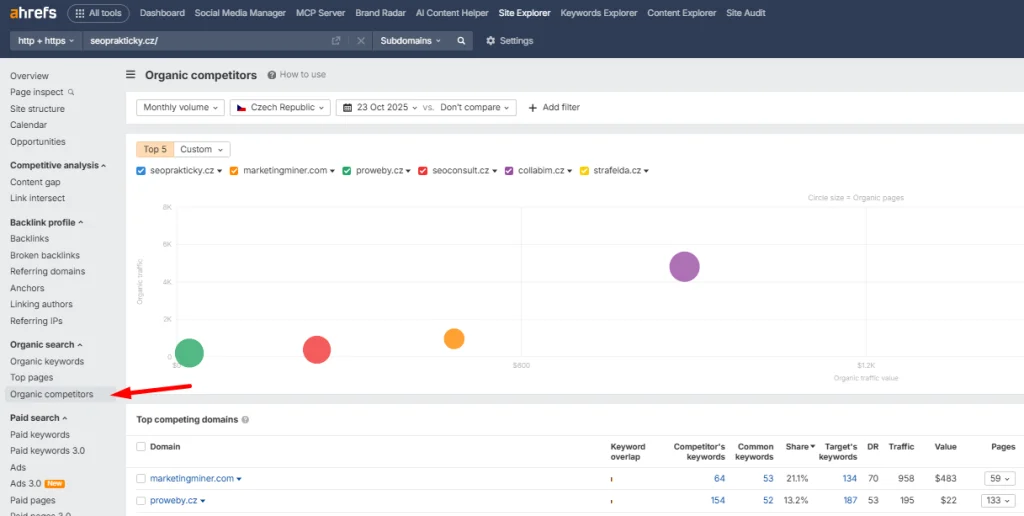
Task: Toggle collabim.cz legend checkbox
Action: pyautogui.click(x=509, y=171)
